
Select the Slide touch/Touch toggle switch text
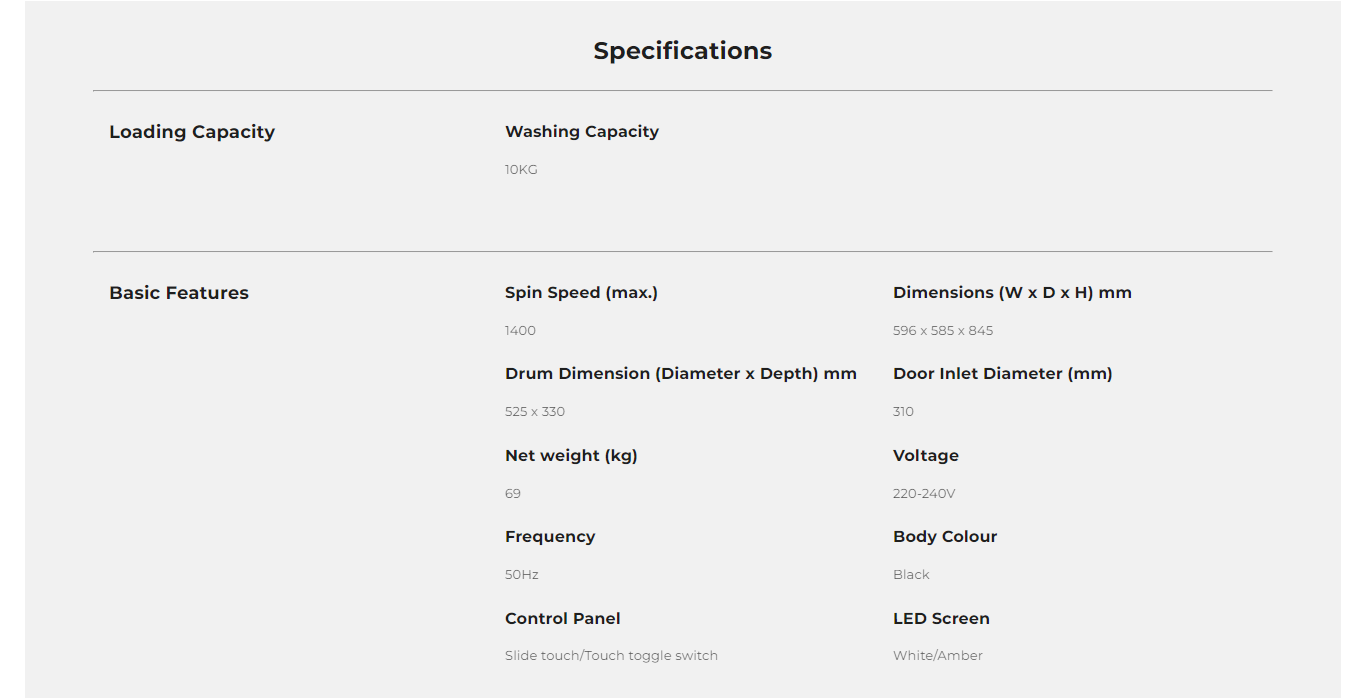611,656
